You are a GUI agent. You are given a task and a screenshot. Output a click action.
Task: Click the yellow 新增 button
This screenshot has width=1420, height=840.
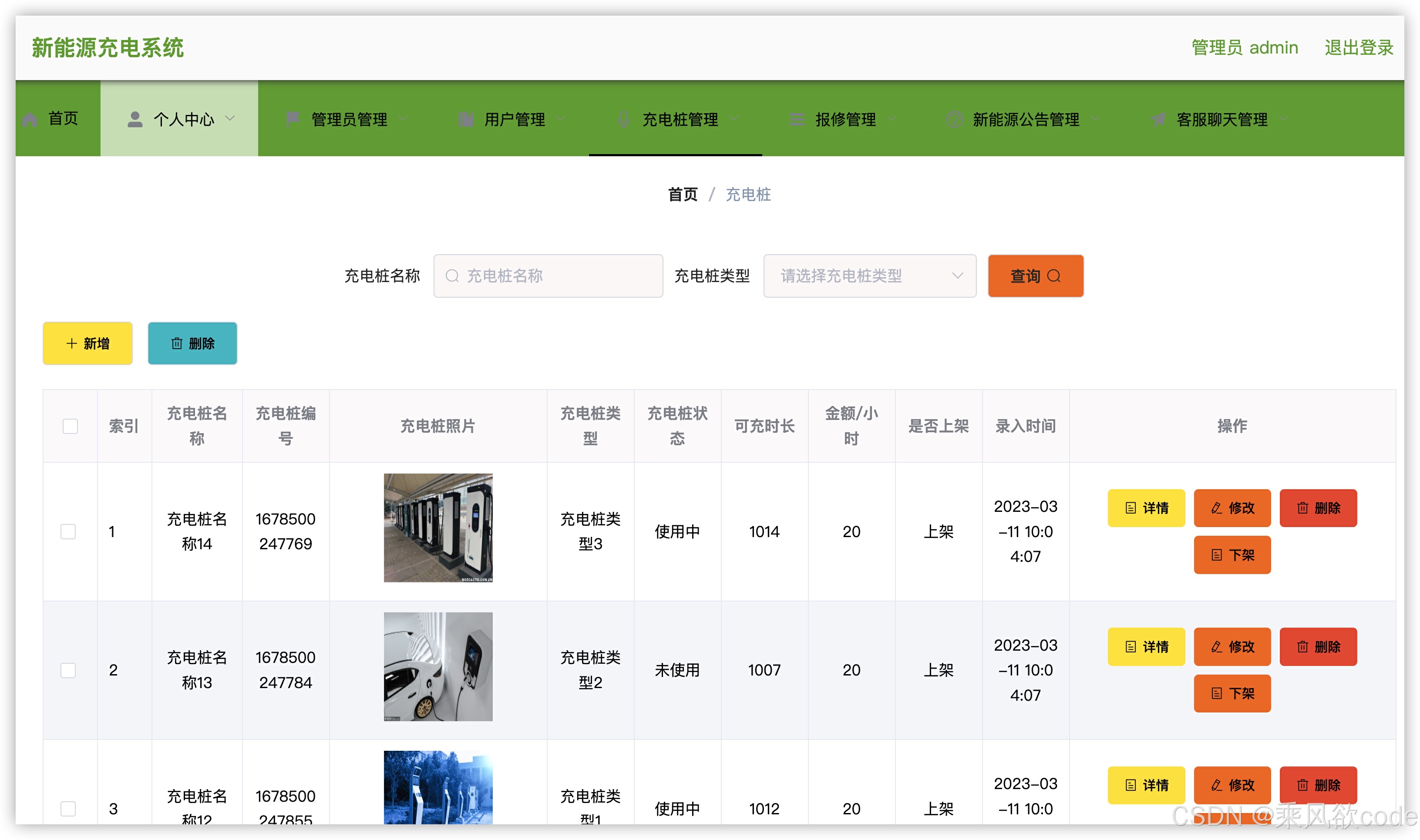88,343
